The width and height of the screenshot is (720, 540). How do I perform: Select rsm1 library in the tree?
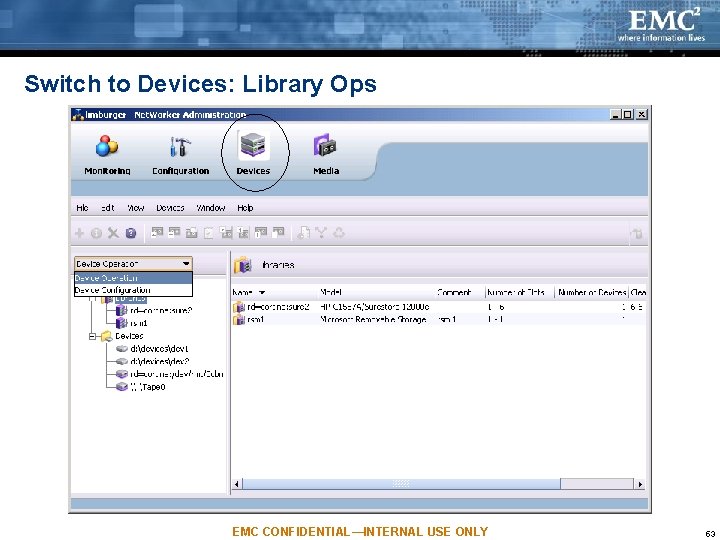[x=139, y=323]
